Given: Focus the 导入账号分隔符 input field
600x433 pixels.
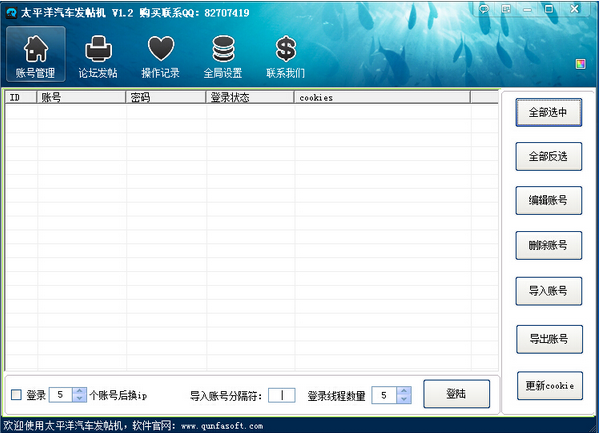Looking at the screenshot, I should [282, 395].
